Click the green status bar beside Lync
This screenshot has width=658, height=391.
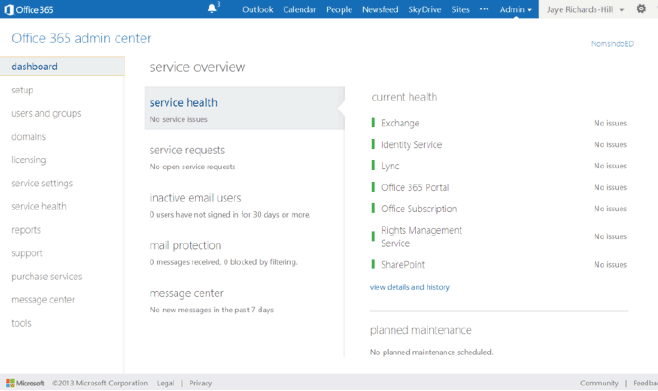click(373, 165)
